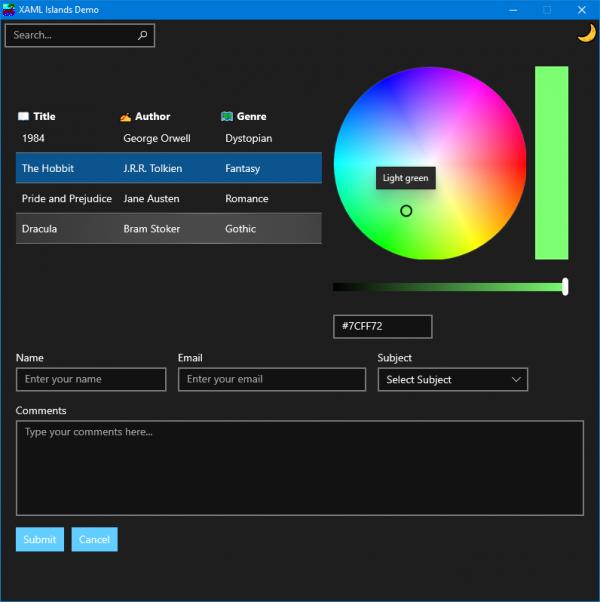Screen dimensions: 600x602
Task: Click the XAML Islands Demo app icon
Action: point(8,10)
